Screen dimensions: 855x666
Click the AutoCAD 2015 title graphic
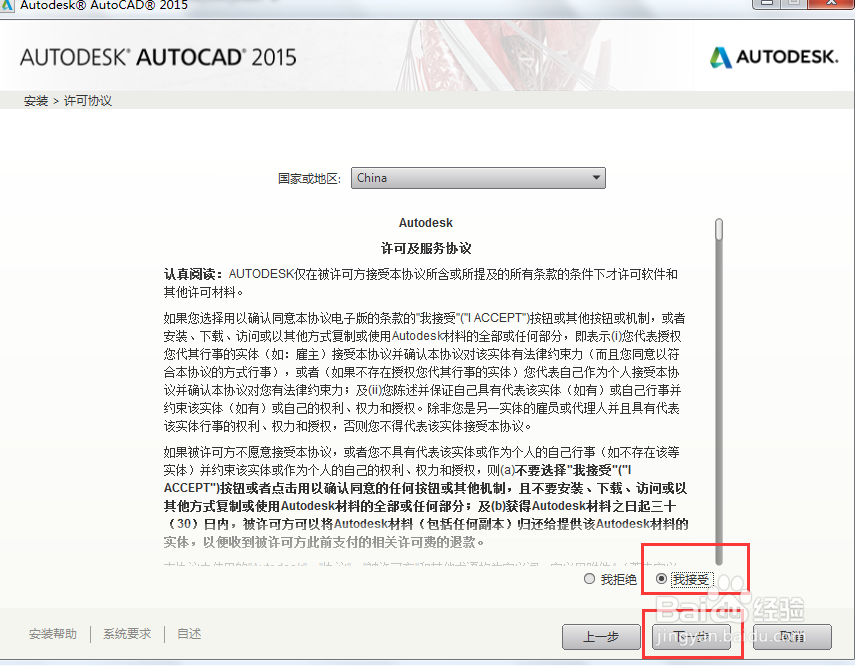[x=156, y=56]
